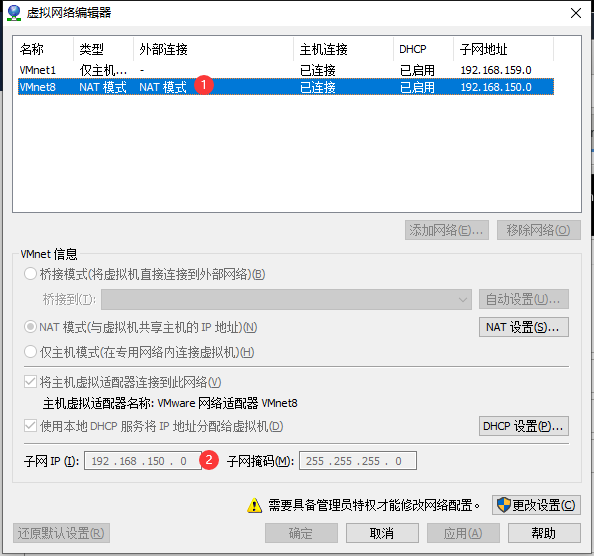Select the 桥接模式 radio button

(x=30, y=274)
